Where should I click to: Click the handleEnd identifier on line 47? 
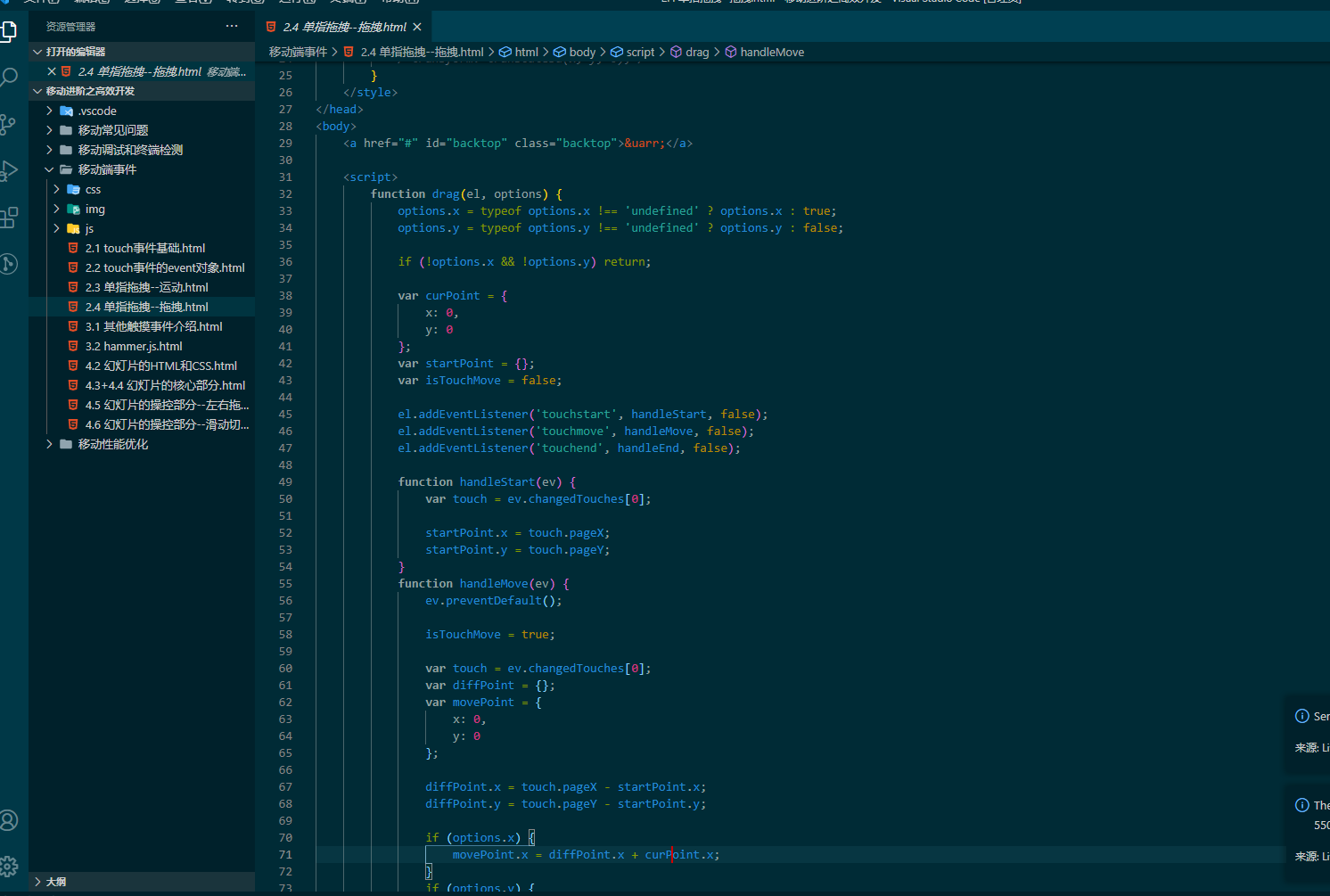click(648, 448)
